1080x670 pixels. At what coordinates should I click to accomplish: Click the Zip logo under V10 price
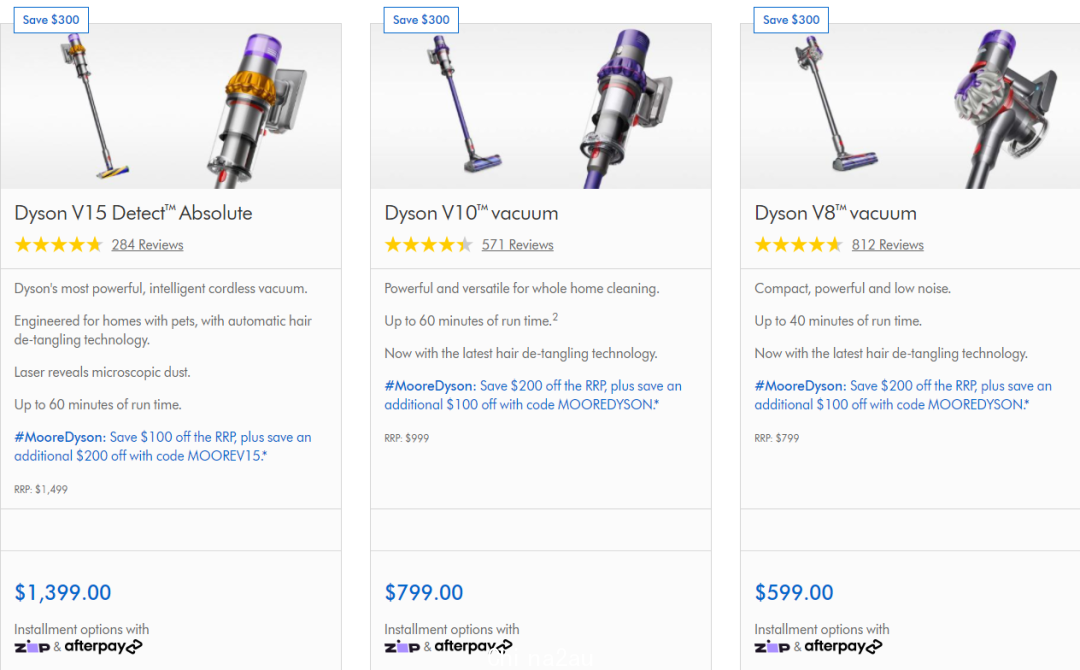point(402,647)
